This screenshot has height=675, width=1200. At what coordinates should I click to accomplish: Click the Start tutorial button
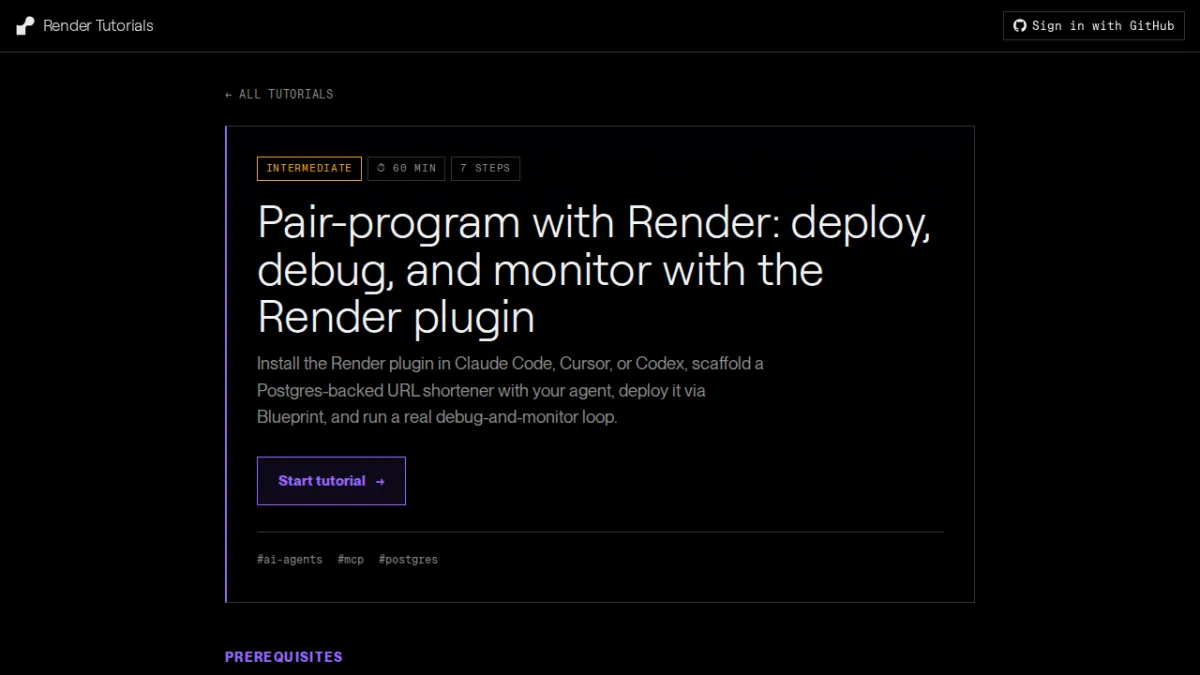click(x=331, y=481)
